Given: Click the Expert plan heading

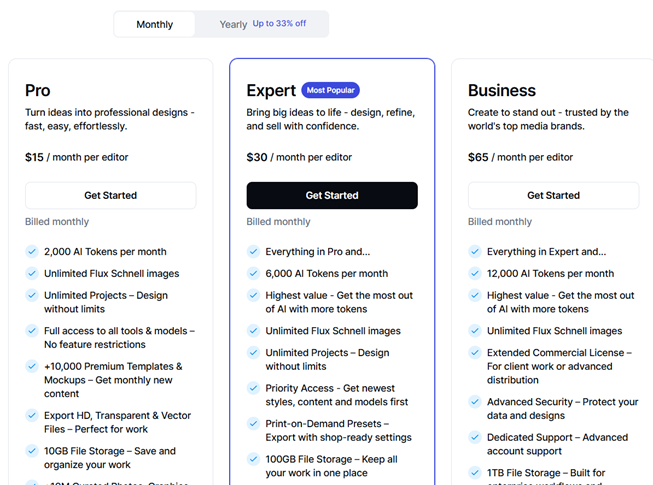Looking at the screenshot, I should [271, 90].
